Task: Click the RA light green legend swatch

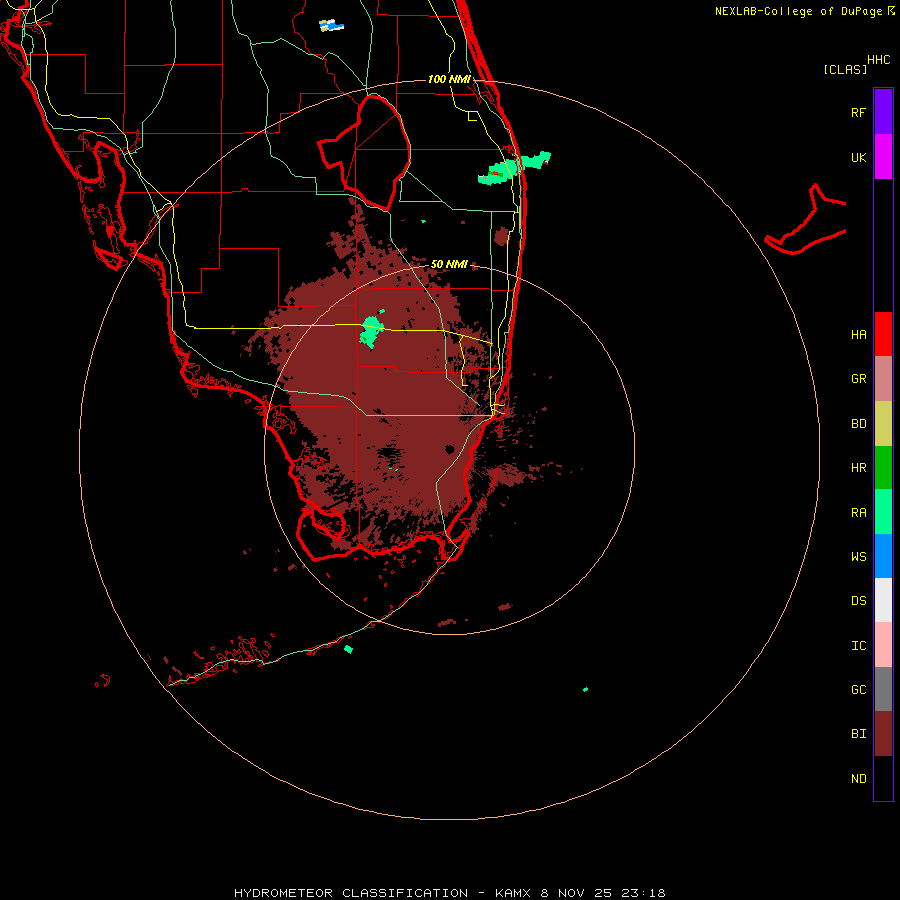Action: point(883,512)
